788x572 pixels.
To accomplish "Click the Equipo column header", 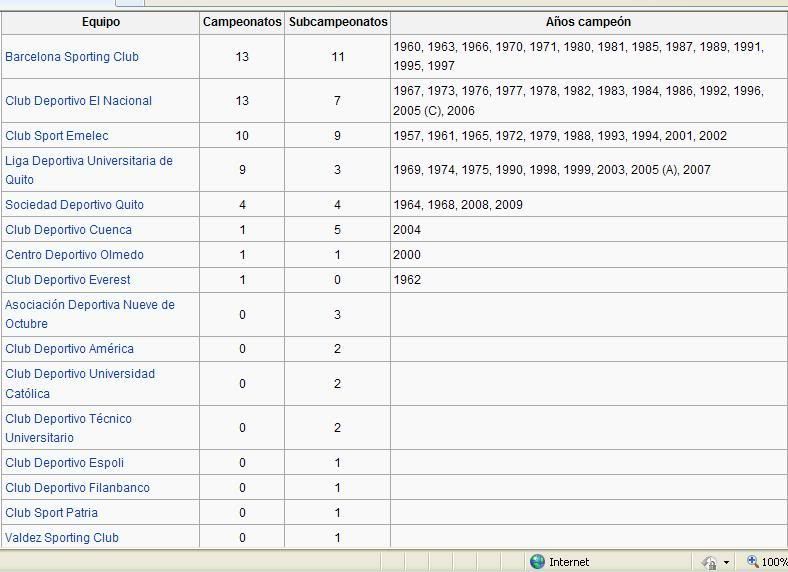I will 101,22.
